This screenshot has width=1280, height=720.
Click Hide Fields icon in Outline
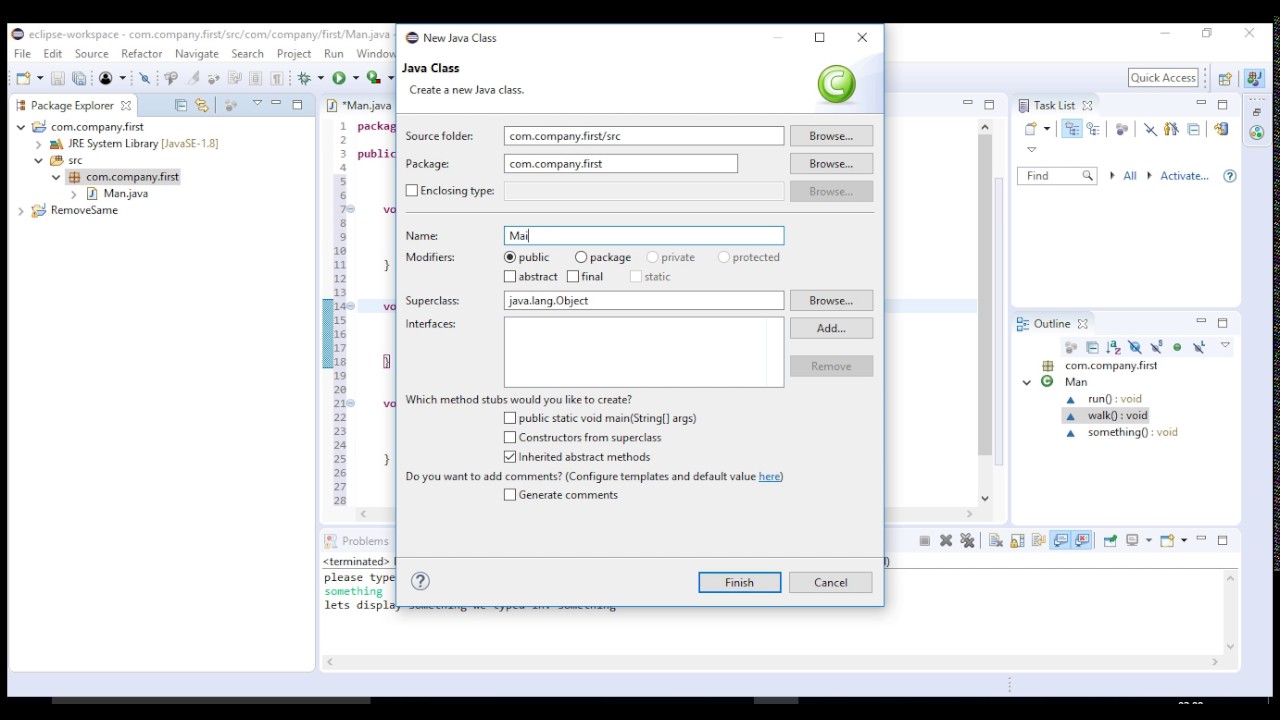(x=1135, y=347)
